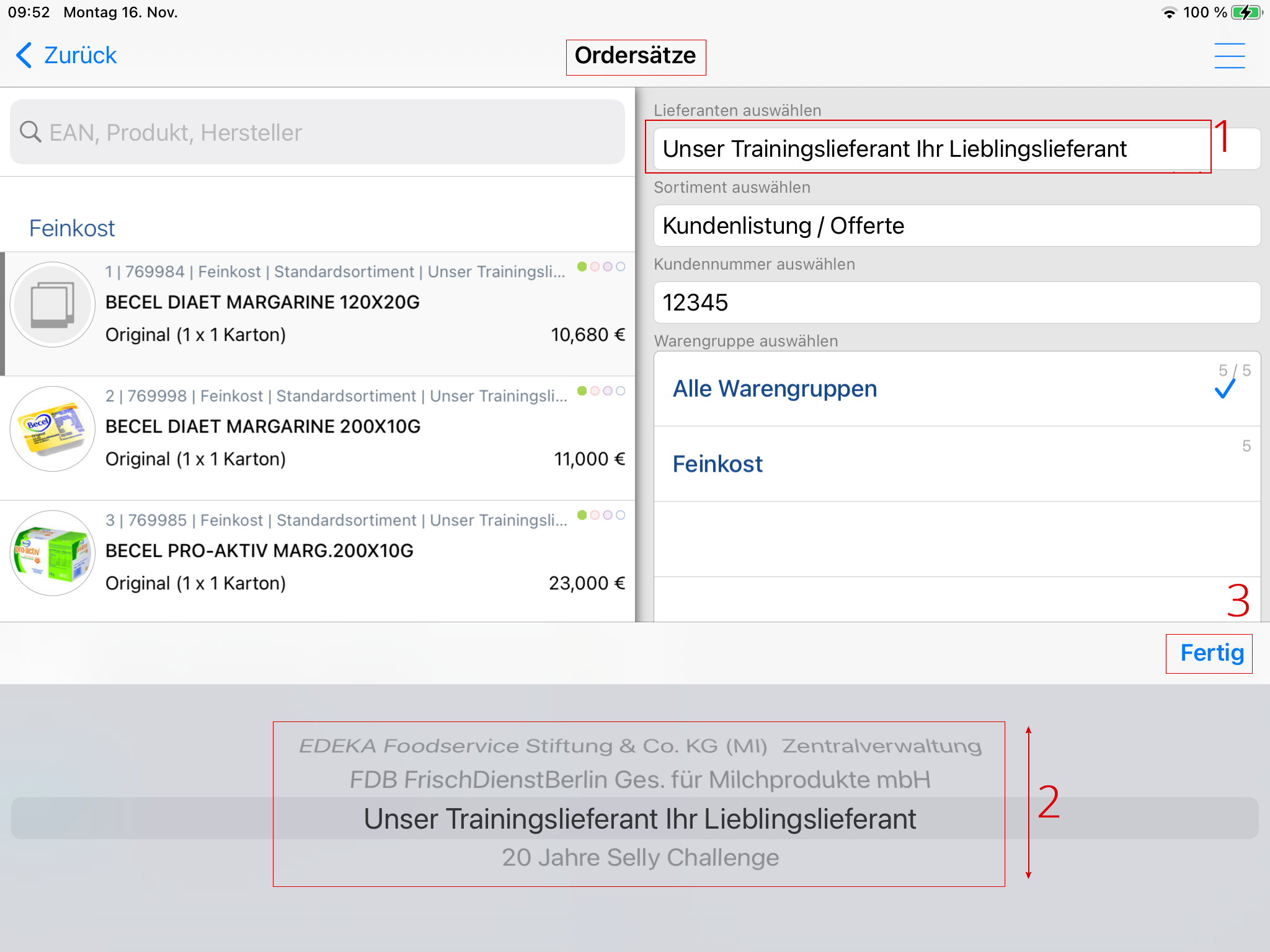Image resolution: width=1270 pixels, height=952 pixels.
Task: Tap Becel Pro-Aktiv product image
Action: pyautogui.click(x=53, y=553)
